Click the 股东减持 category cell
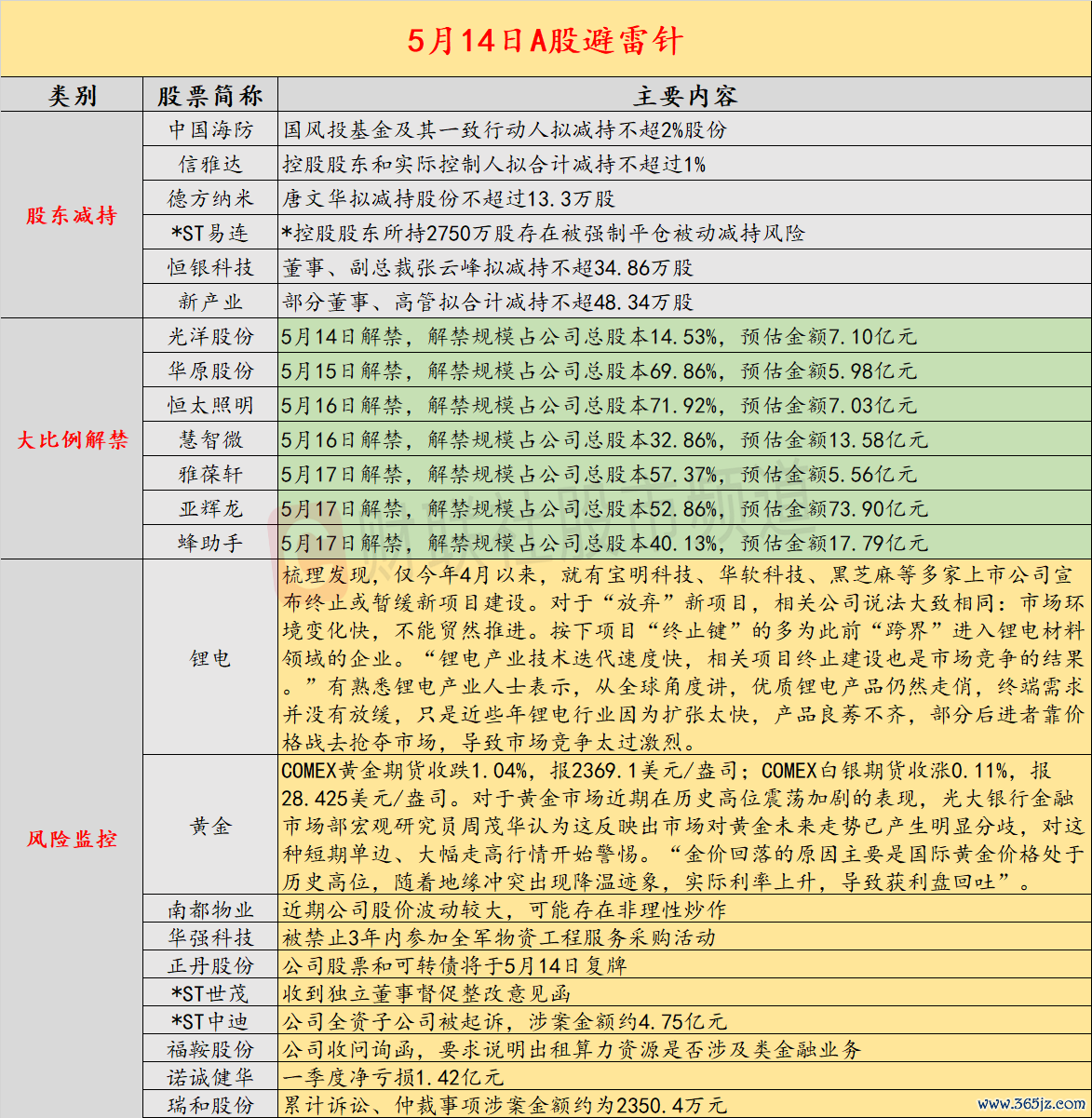 click(72, 216)
